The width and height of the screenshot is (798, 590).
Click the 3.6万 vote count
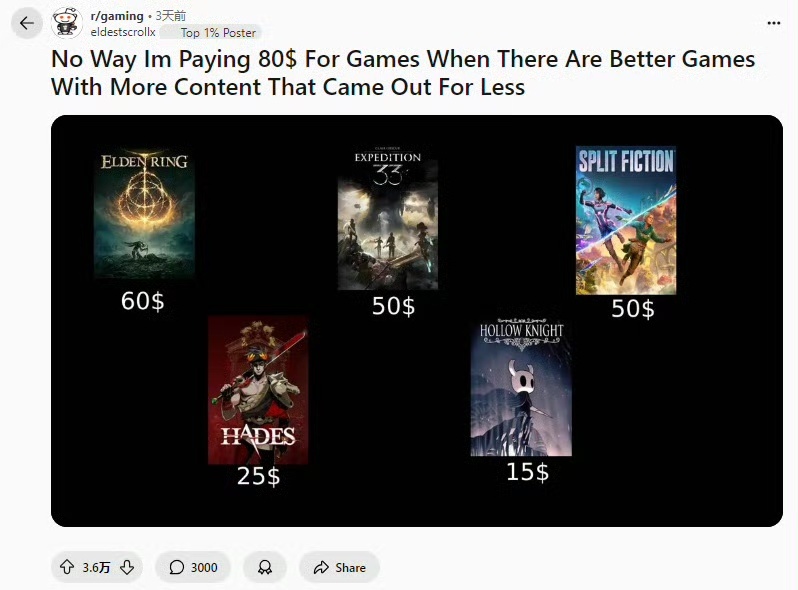click(x=96, y=567)
